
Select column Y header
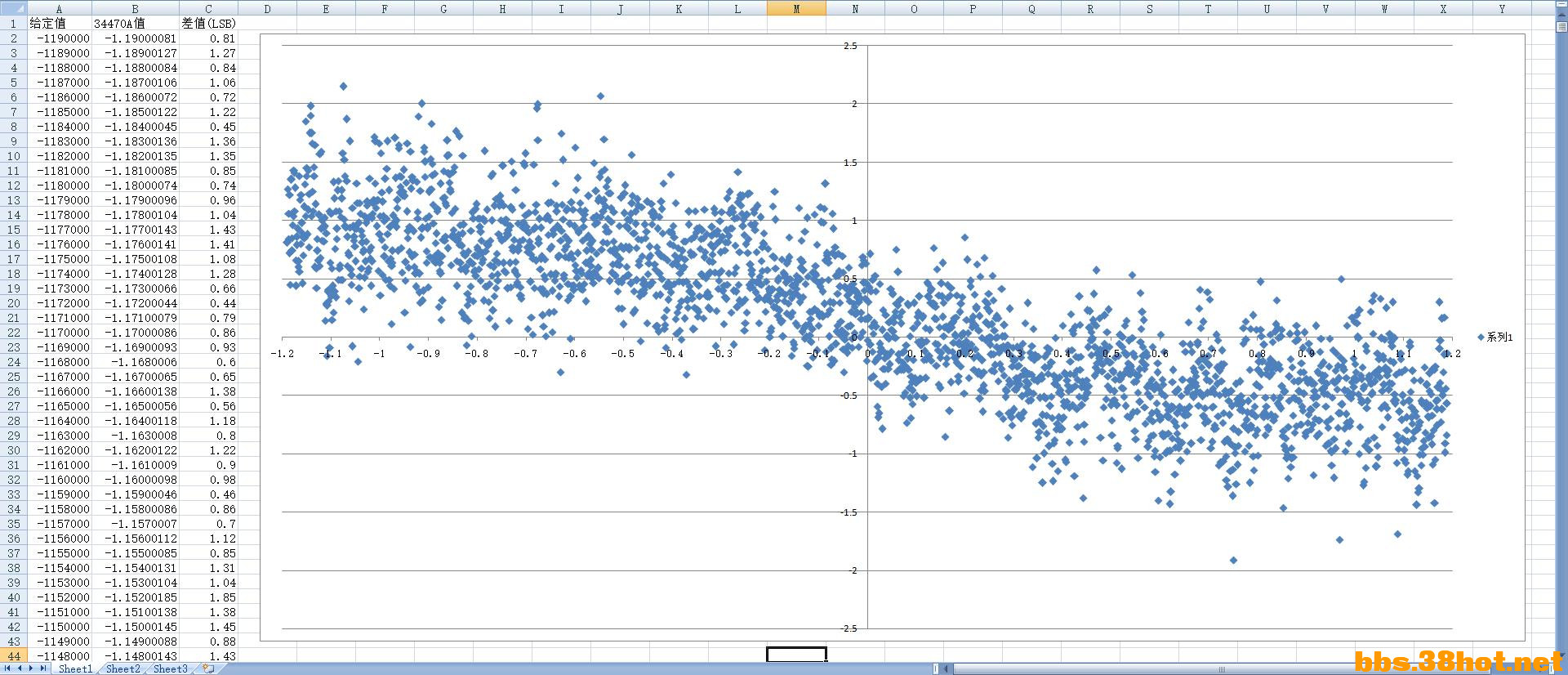(x=1502, y=9)
